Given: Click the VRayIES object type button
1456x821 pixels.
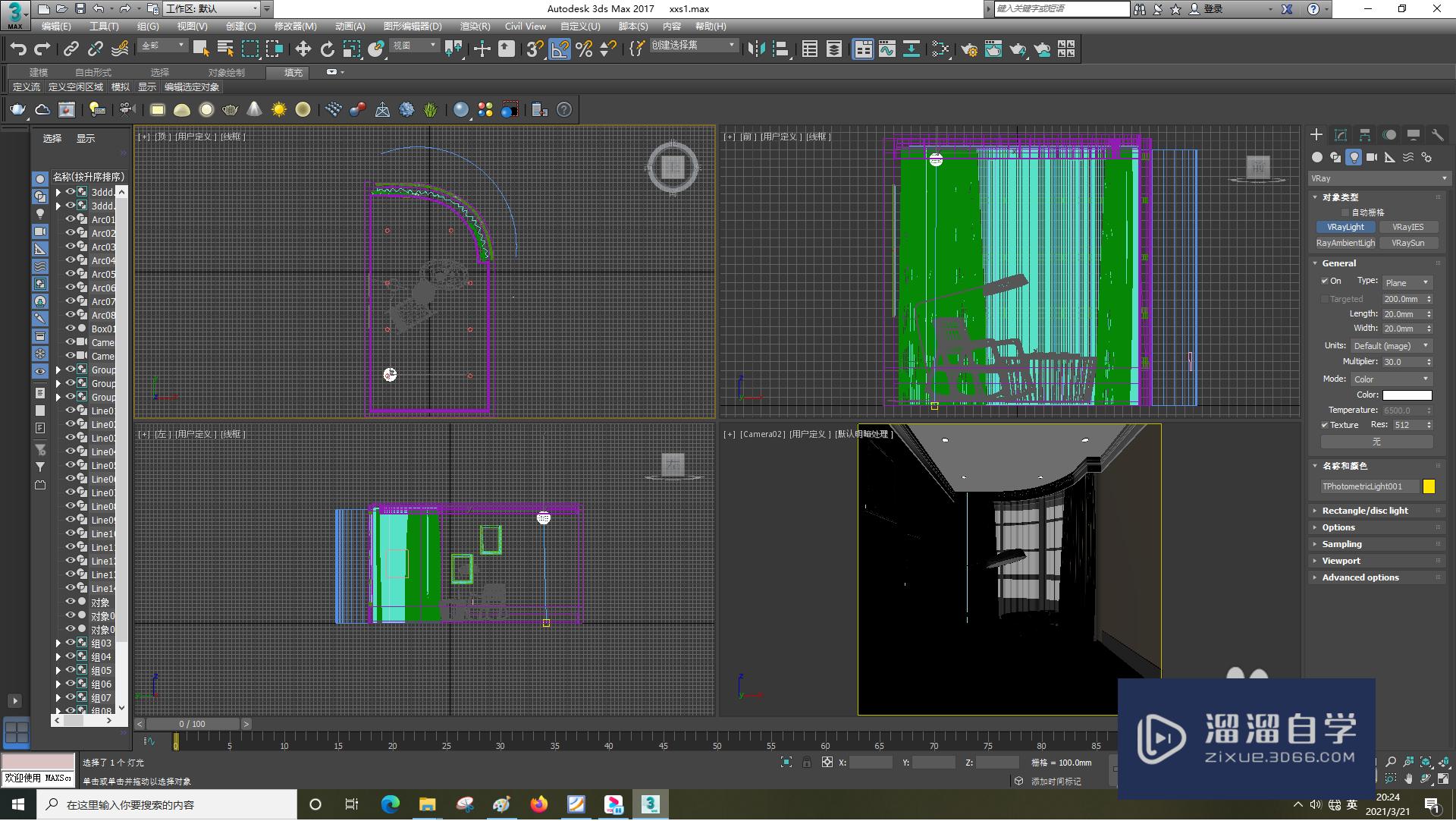Looking at the screenshot, I should (1407, 227).
